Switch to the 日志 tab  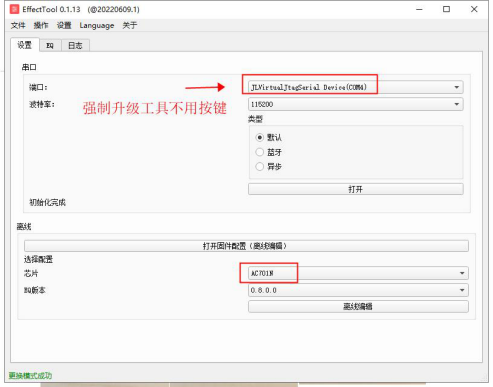click(75, 46)
